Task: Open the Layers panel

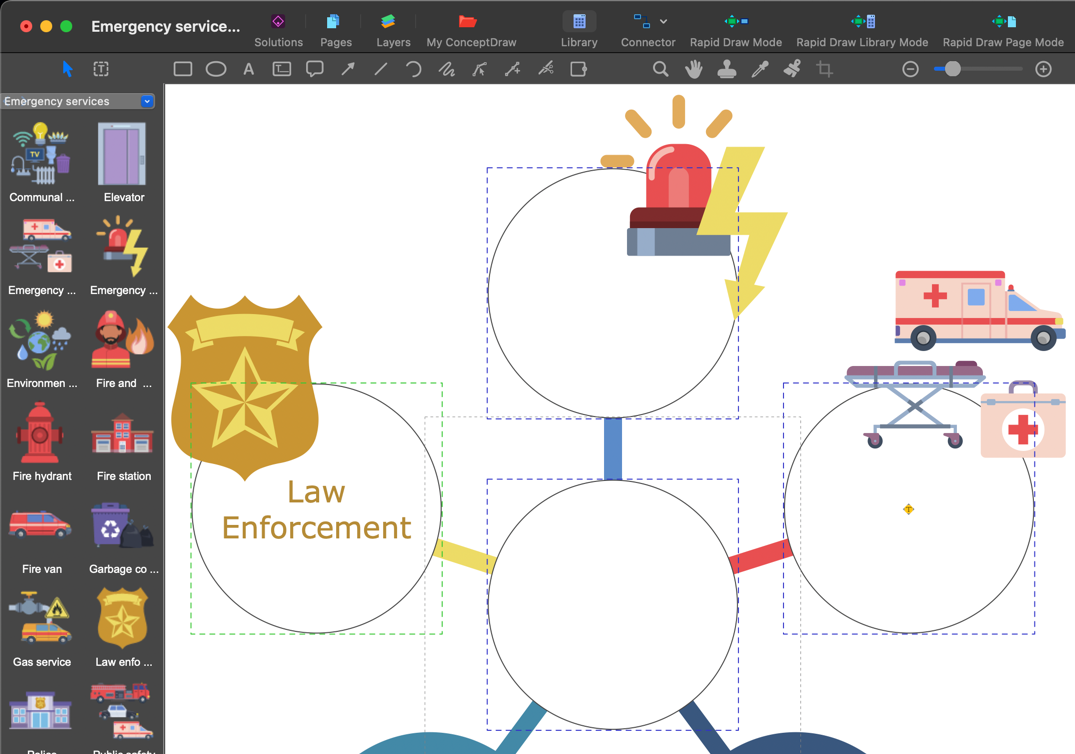Action: [393, 31]
